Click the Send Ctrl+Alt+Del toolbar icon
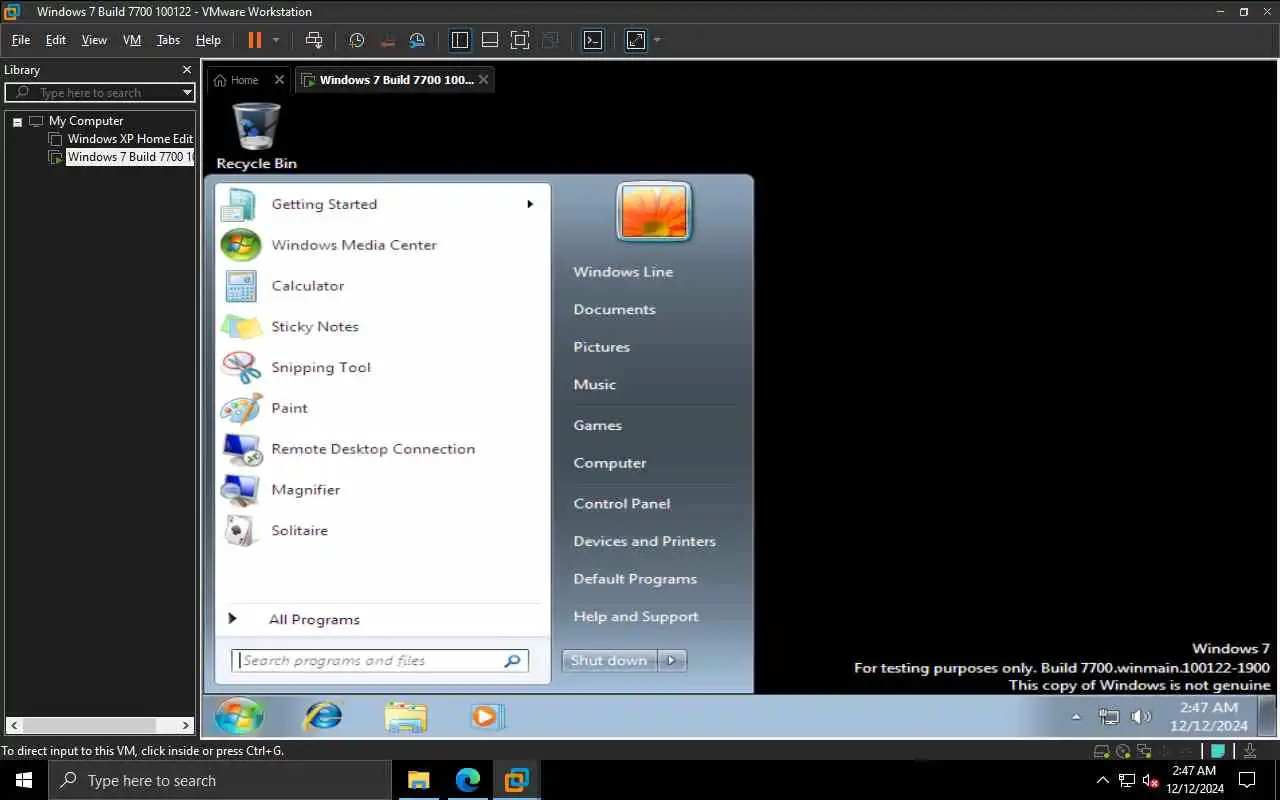The image size is (1280, 800). (x=314, y=40)
